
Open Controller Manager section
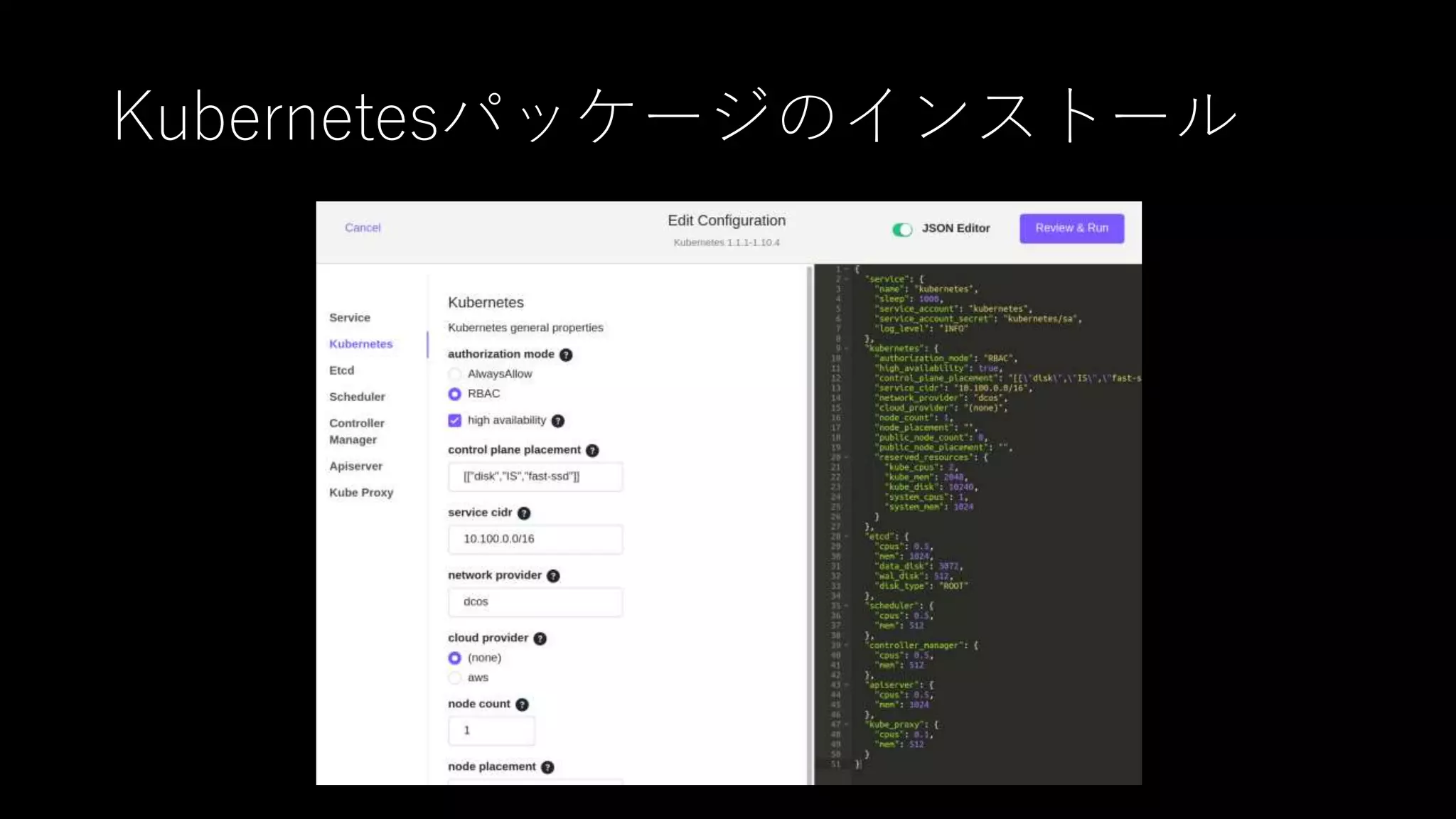coord(357,432)
